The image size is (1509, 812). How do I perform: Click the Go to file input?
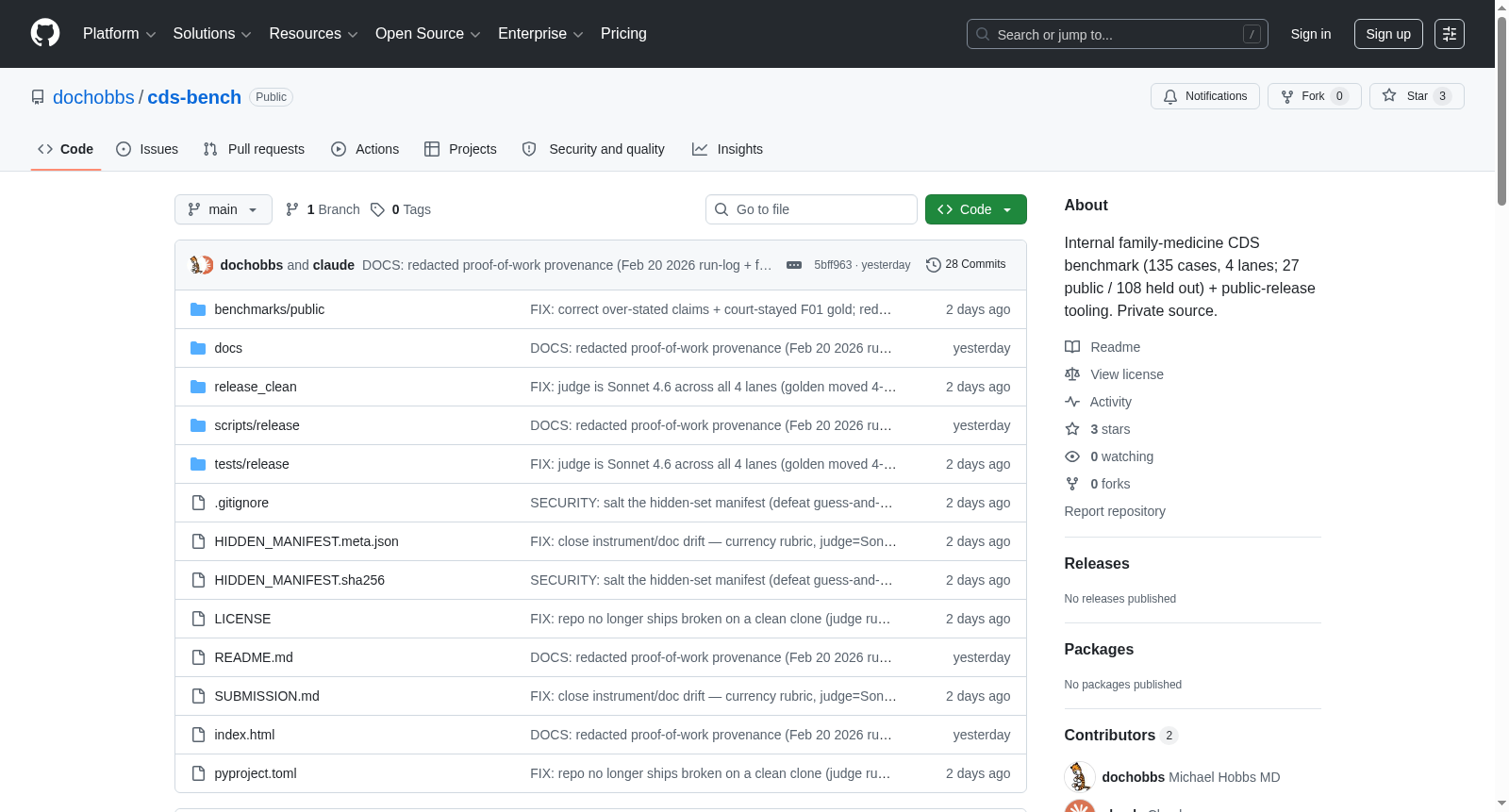pyautogui.click(x=811, y=209)
